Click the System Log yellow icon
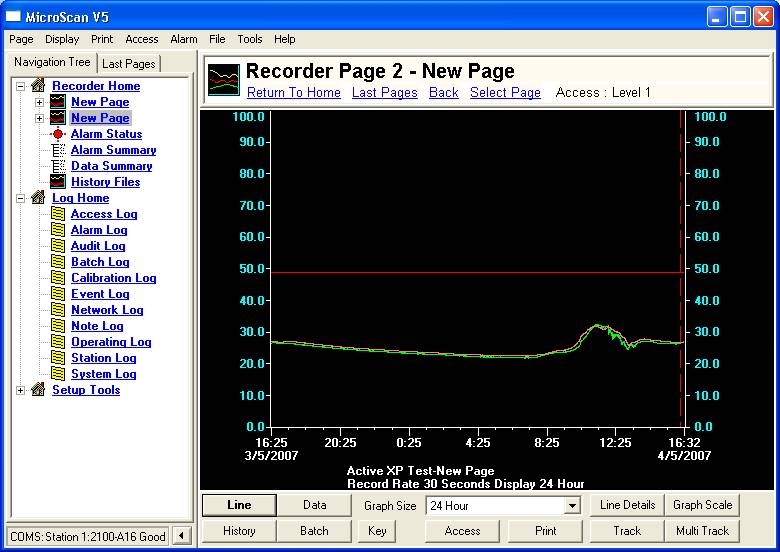780x552 pixels. pos(58,374)
